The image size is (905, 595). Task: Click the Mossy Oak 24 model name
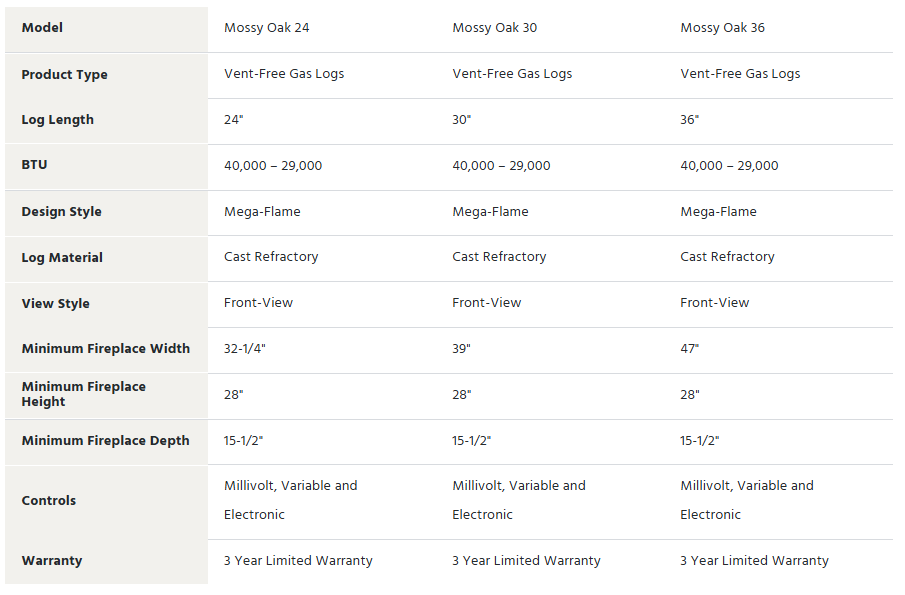266,28
